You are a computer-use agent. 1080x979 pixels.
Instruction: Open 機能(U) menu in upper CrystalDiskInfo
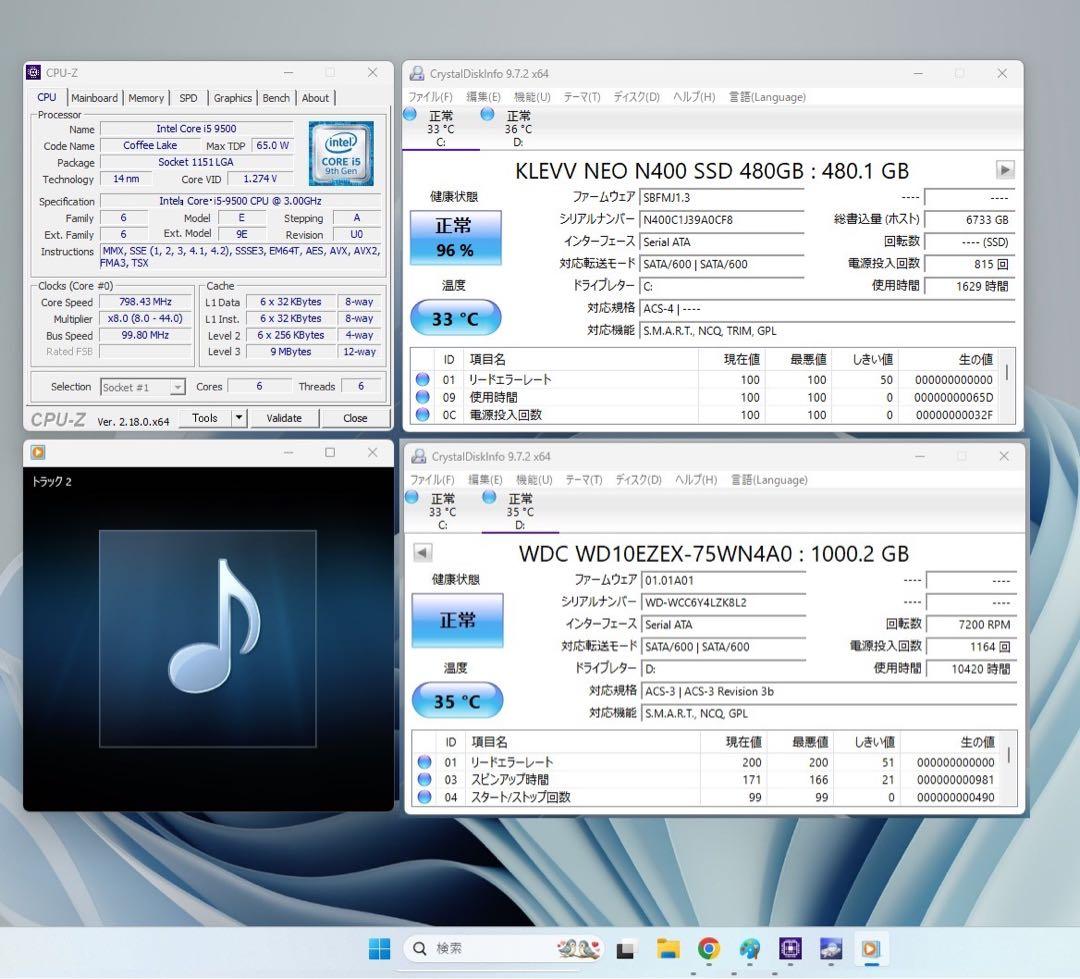pyautogui.click(x=532, y=96)
